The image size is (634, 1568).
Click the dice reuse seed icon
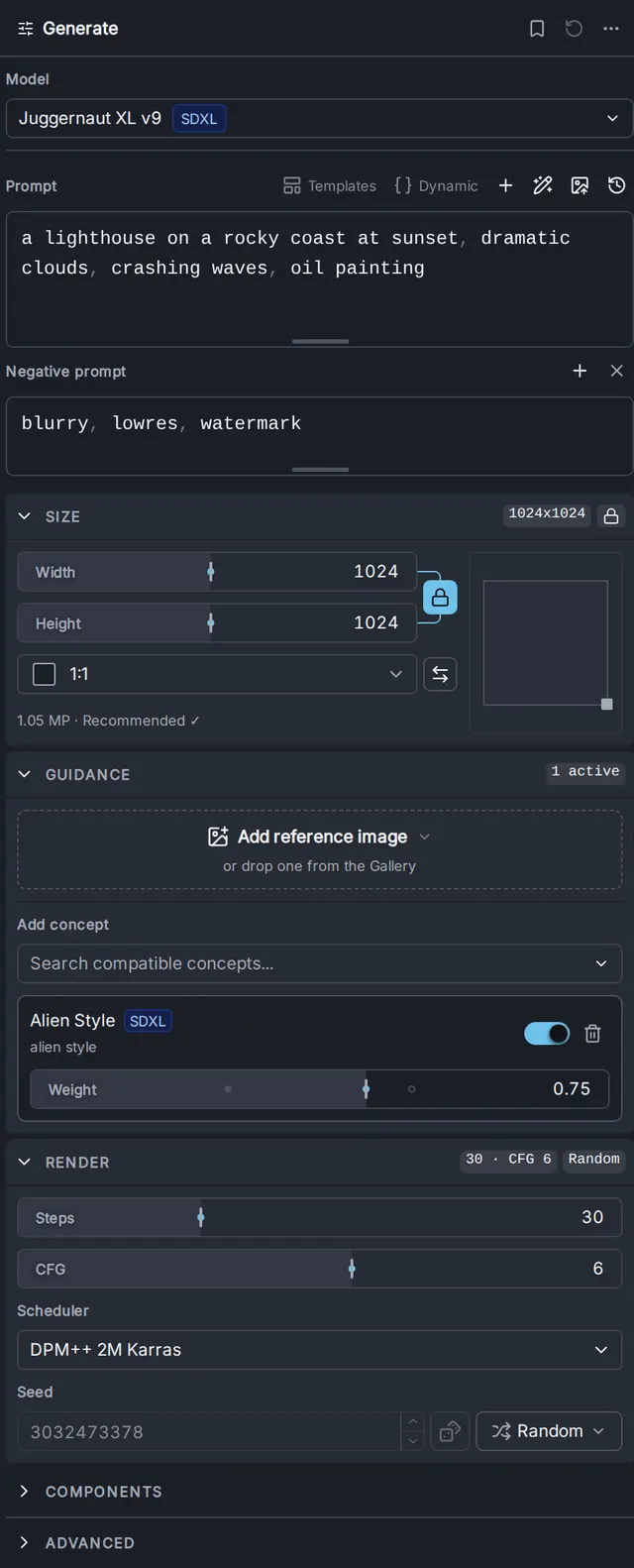tap(450, 1431)
